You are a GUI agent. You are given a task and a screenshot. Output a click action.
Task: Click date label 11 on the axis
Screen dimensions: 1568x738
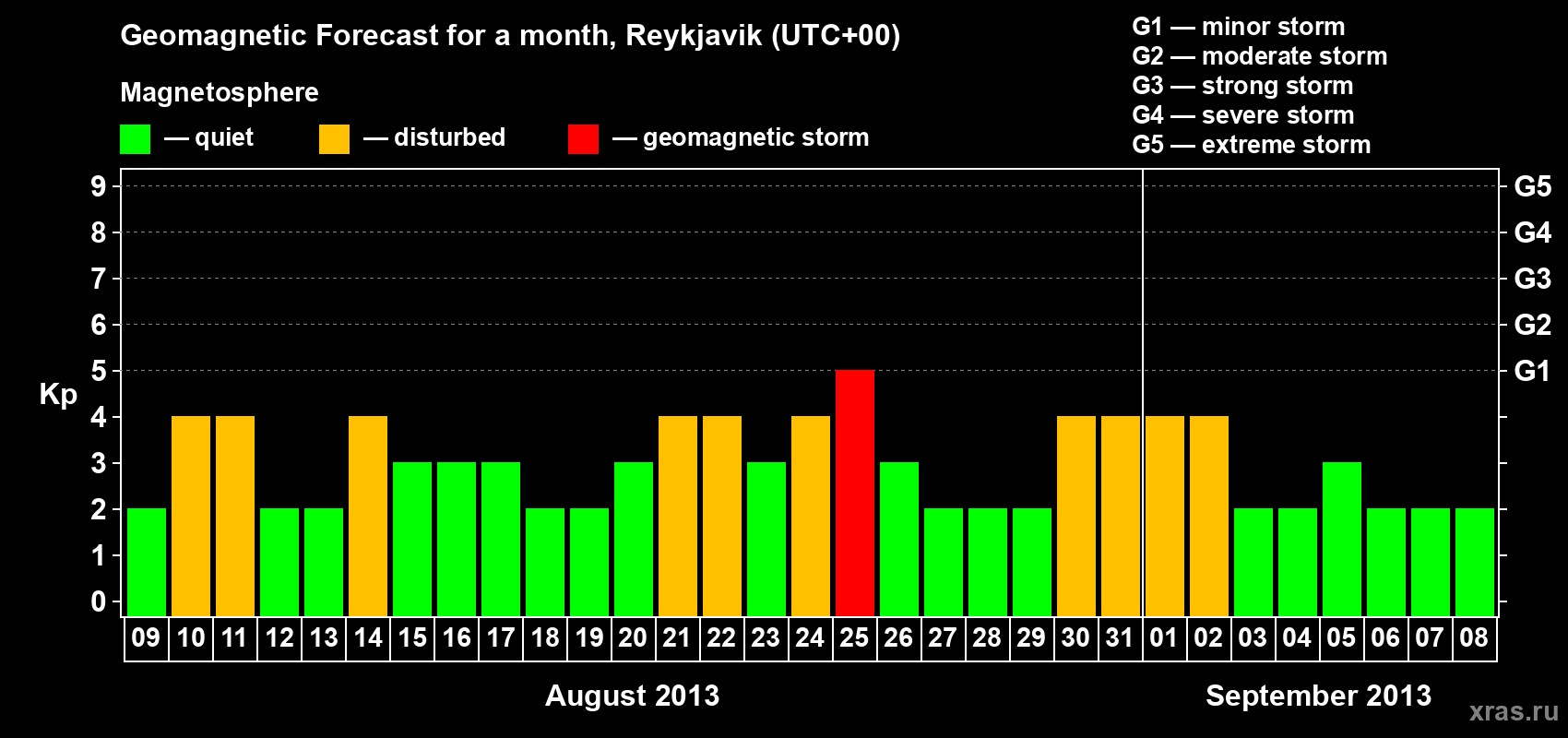234,638
